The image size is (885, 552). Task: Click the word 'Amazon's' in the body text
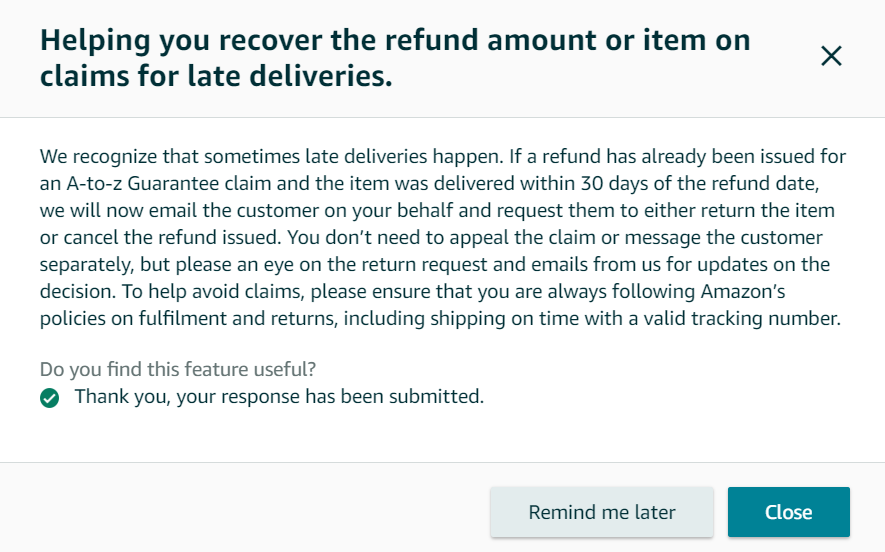pyautogui.click(x=743, y=292)
